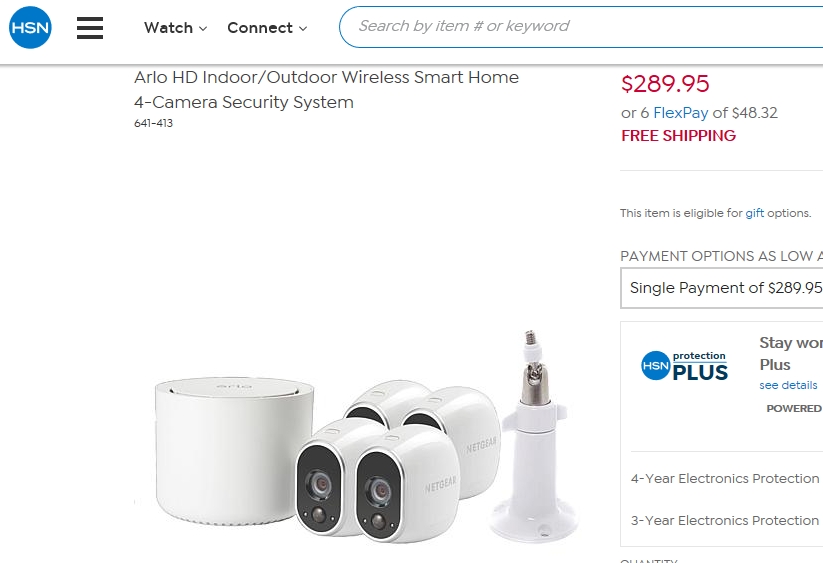823x563 pixels.
Task: Open the hamburger menu icon
Action: pyautogui.click(x=90, y=28)
